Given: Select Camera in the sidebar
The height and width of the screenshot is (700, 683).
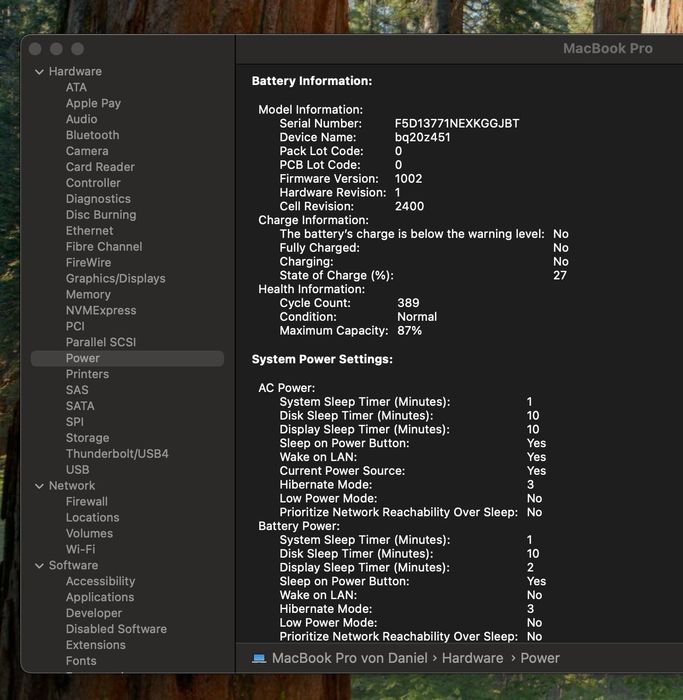Looking at the screenshot, I should [x=87, y=151].
